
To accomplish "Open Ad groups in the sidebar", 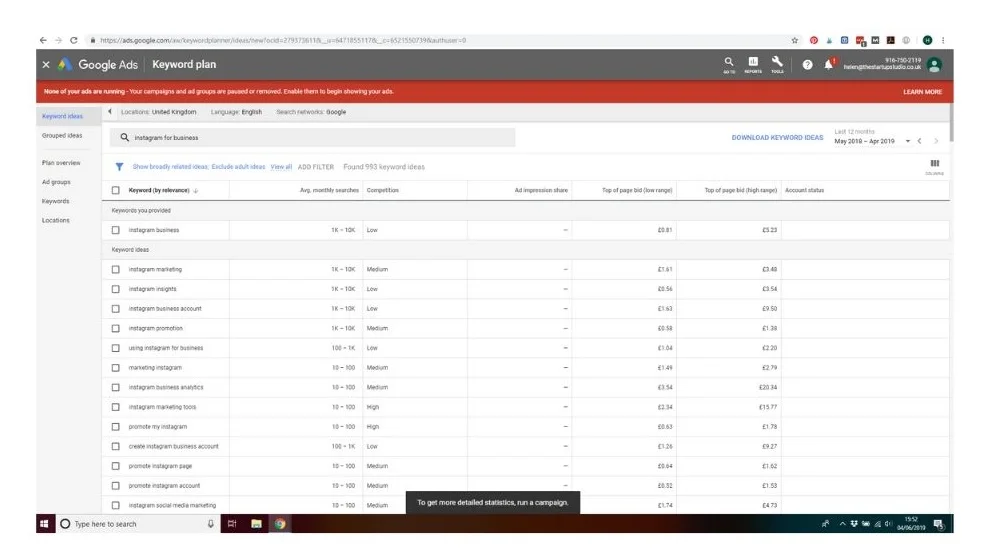I will [x=56, y=182].
